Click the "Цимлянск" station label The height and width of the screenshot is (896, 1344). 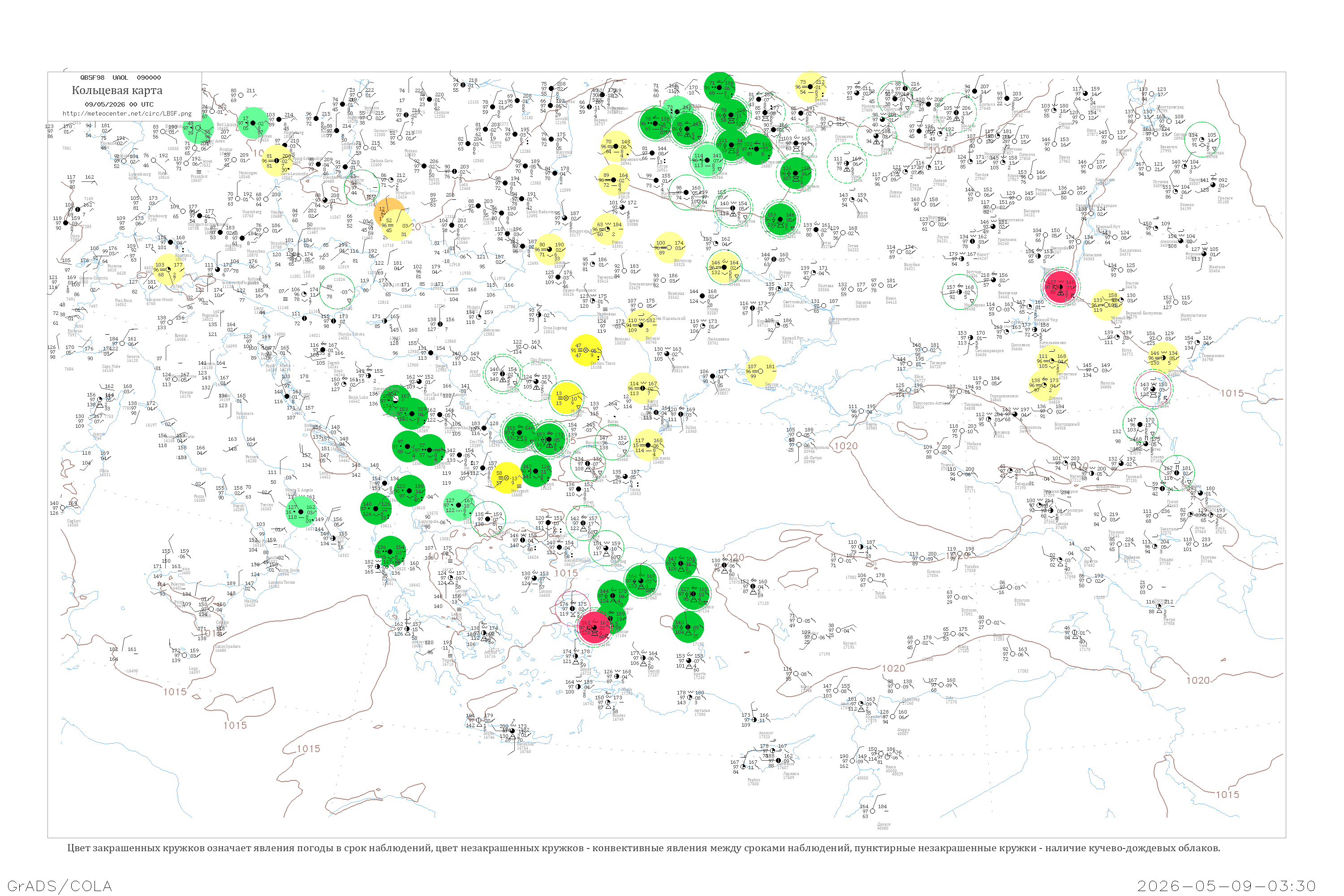1021,345
